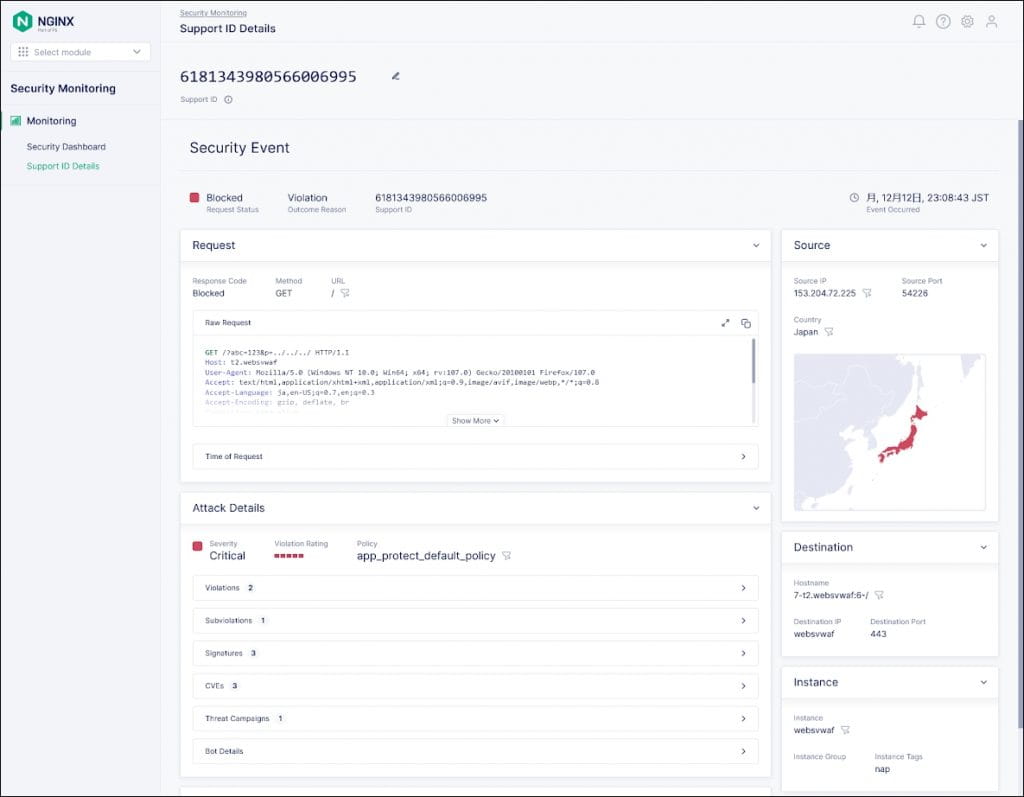The height and width of the screenshot is (797, 1024).
Task: Expand raw request to full view
Action: [725, 323]
